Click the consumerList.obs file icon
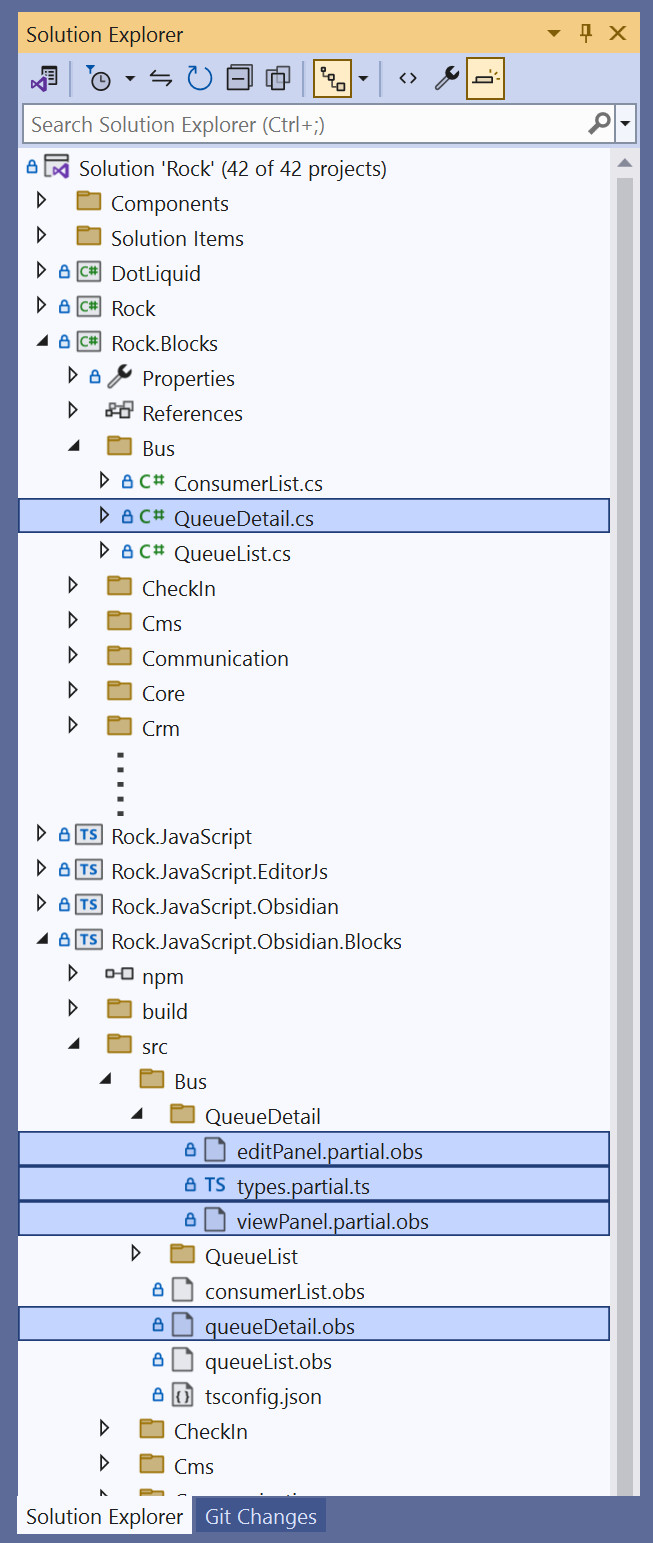The height and width of the screenshot is (1543, 653). tap(182, 1290)
